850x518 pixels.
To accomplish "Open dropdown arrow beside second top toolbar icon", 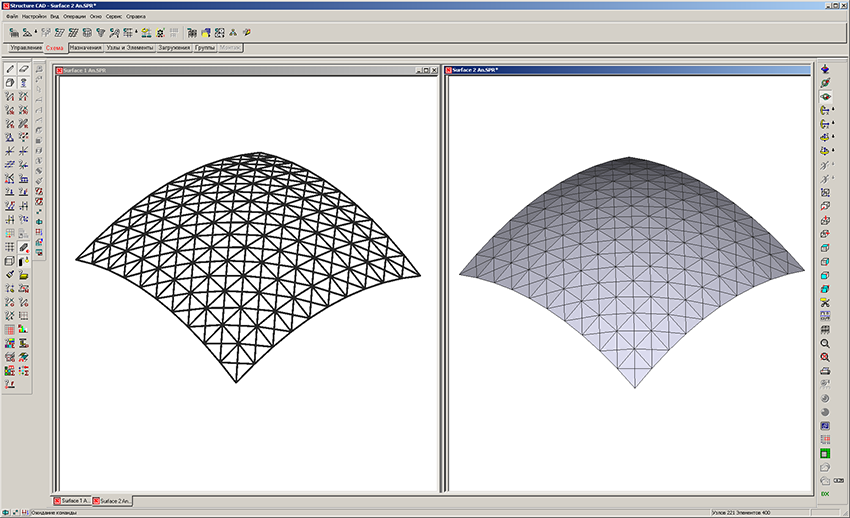I will coord(37,32).
